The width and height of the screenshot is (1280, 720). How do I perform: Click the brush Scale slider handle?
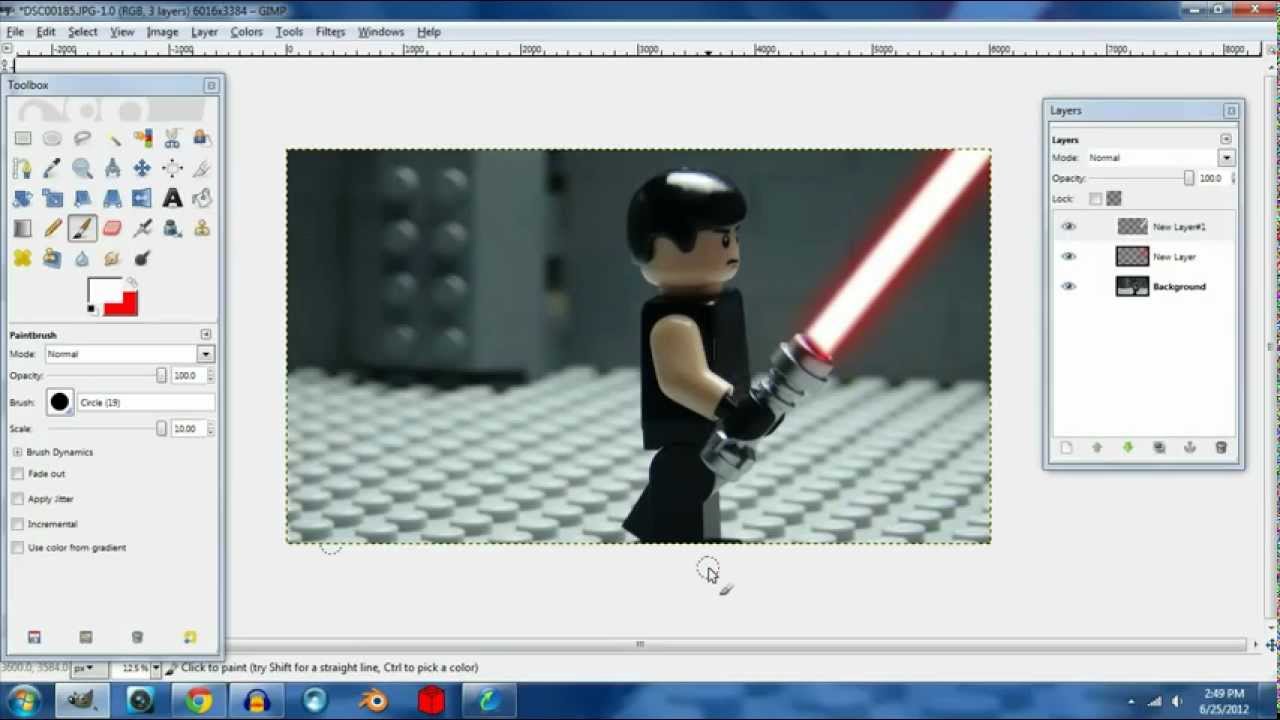161,428
